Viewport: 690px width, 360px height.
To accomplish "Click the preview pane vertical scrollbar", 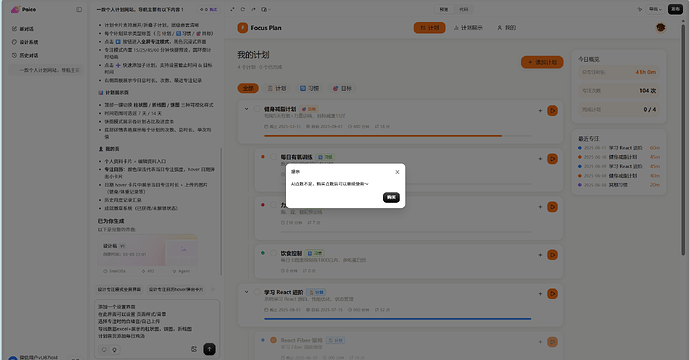I will [683, 139].
